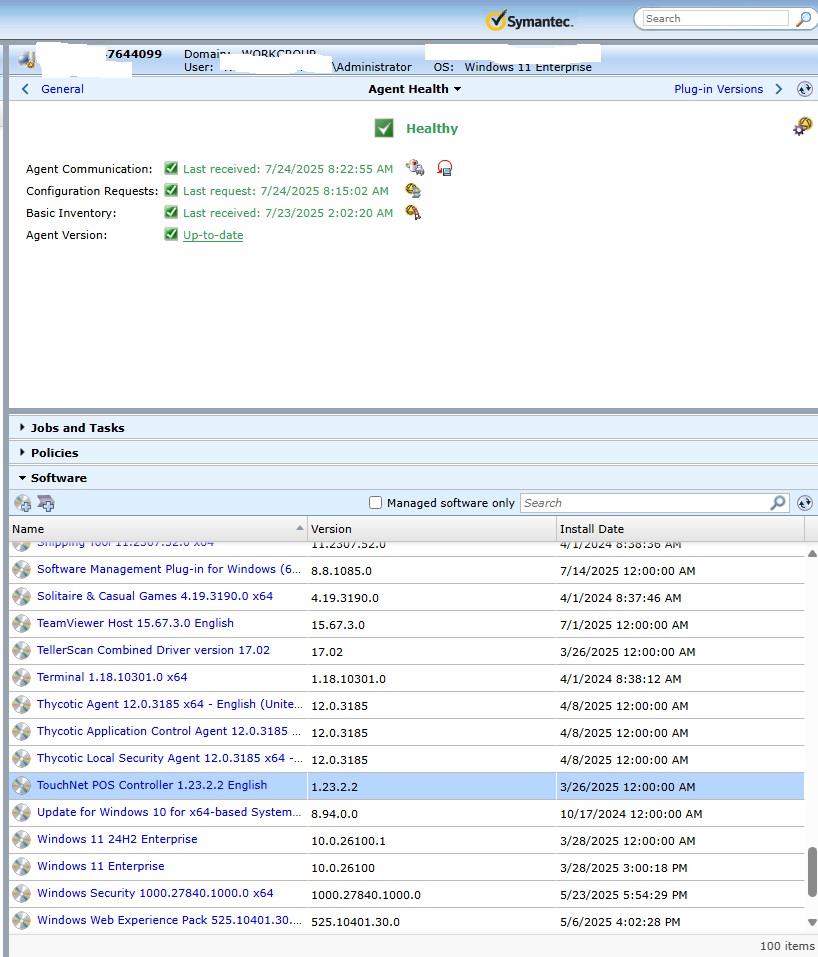Click the managed delivery icon in the Software toolbar
Viewport: 818px width, 957px height.
46,503
